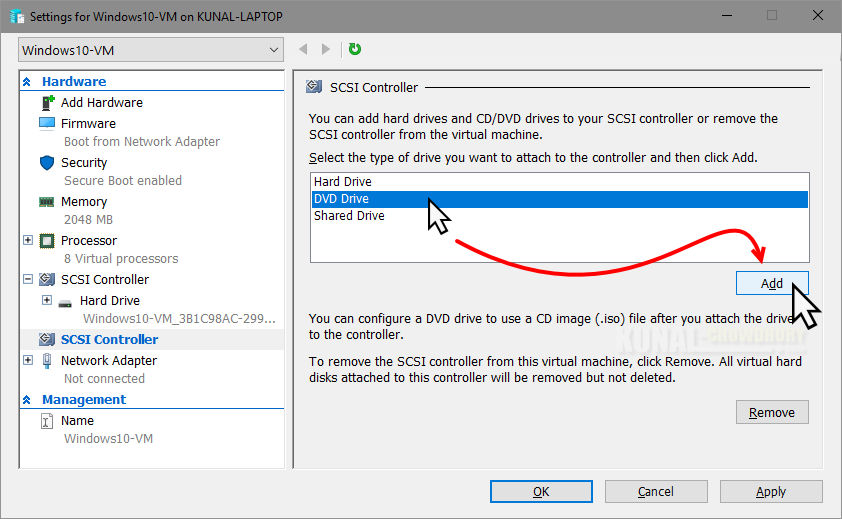Click the Remove button
Screen dimensions: 842x519
tap(772, 412)
